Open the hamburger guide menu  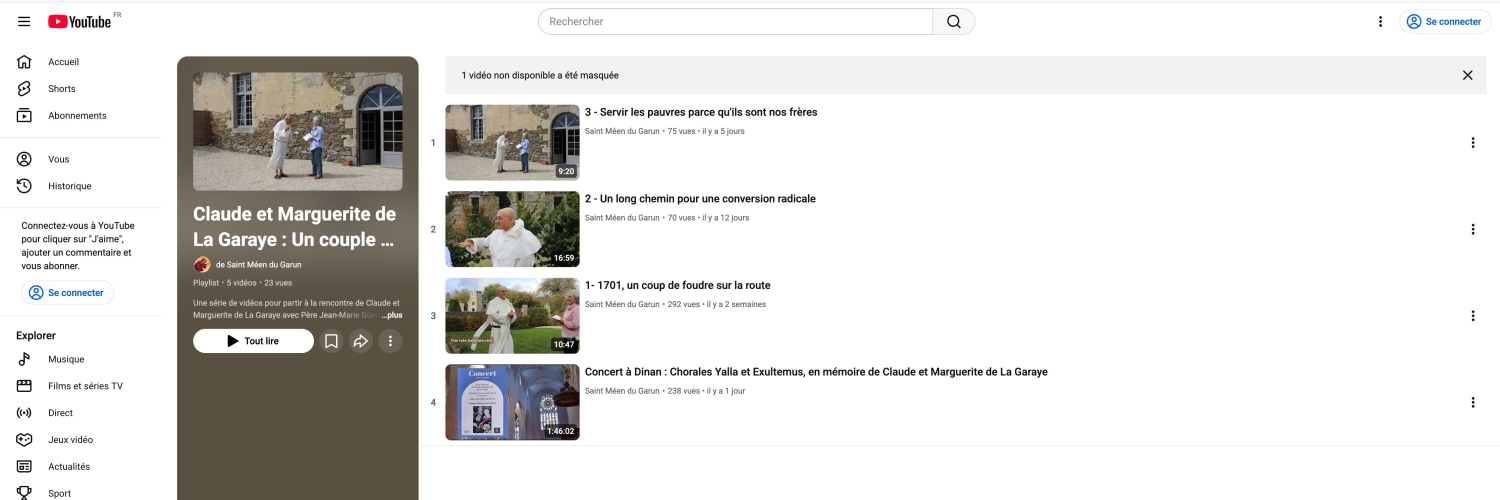coord(24,21)
